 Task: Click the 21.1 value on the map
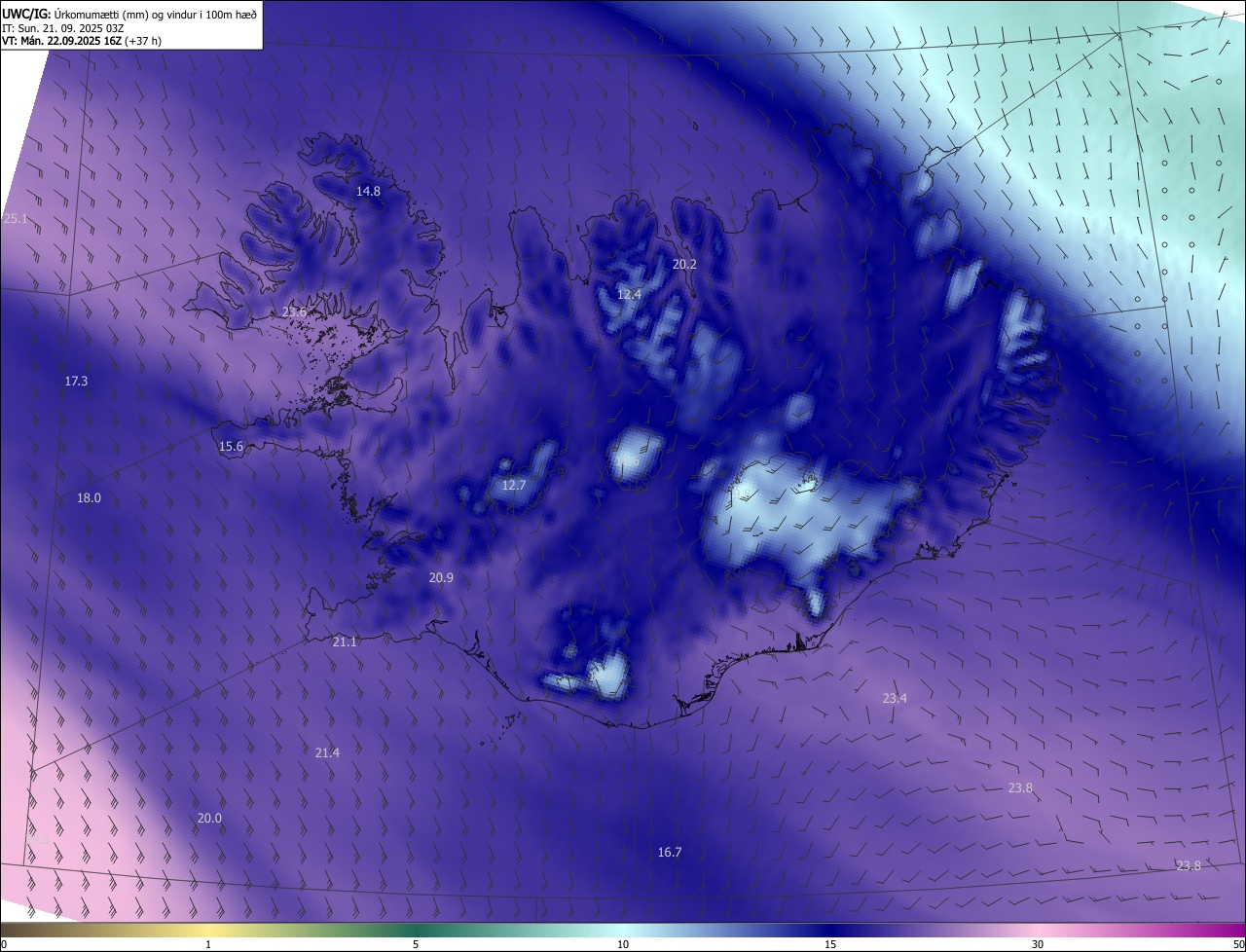tap(345, 641)
